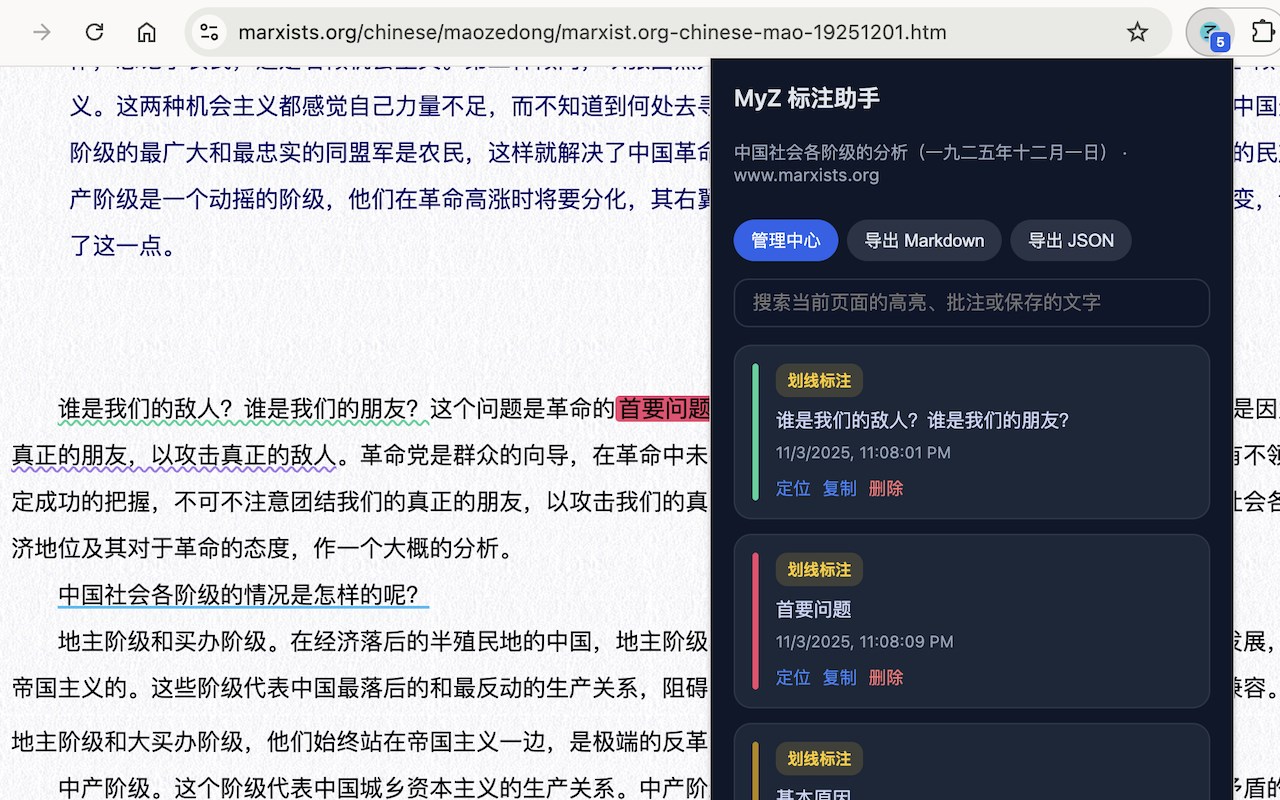Focus the highlight search field in the panel

[x=972, y=302]
